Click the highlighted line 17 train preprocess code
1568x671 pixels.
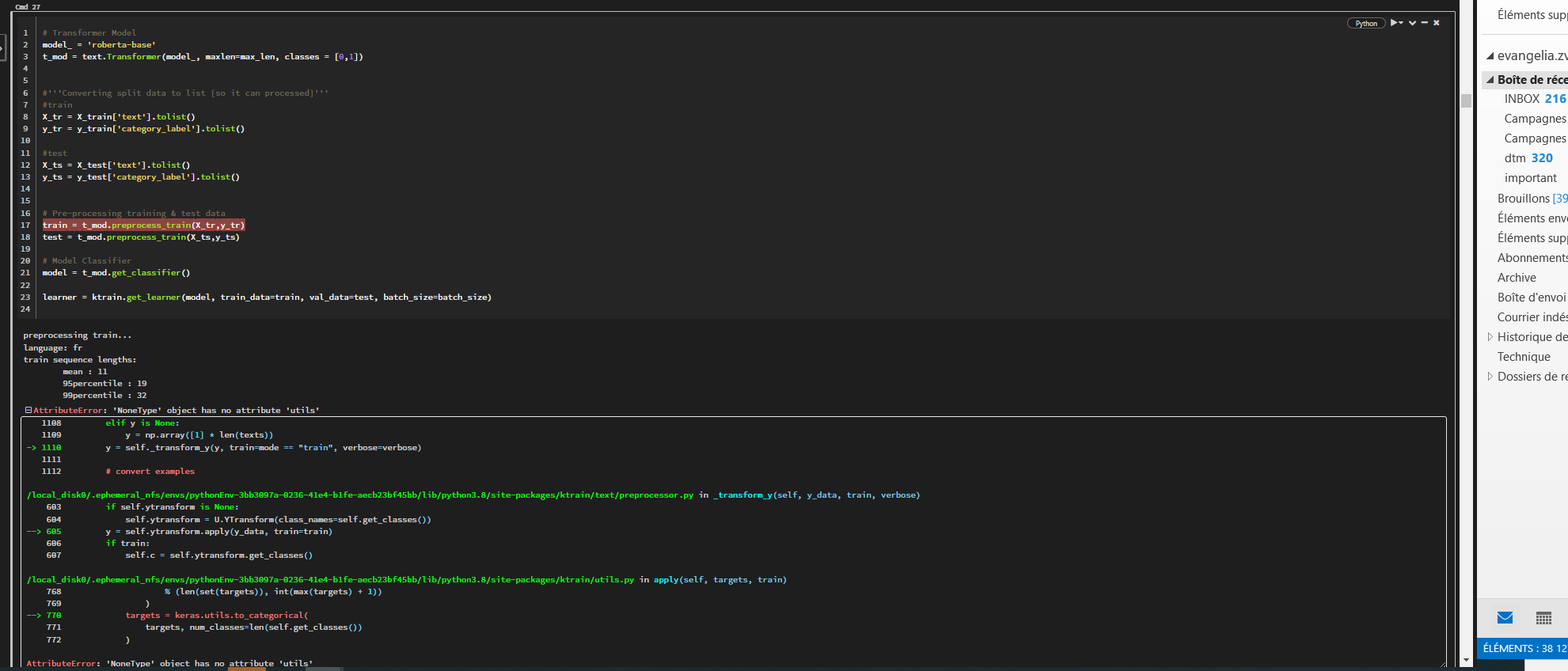point(143,226)
